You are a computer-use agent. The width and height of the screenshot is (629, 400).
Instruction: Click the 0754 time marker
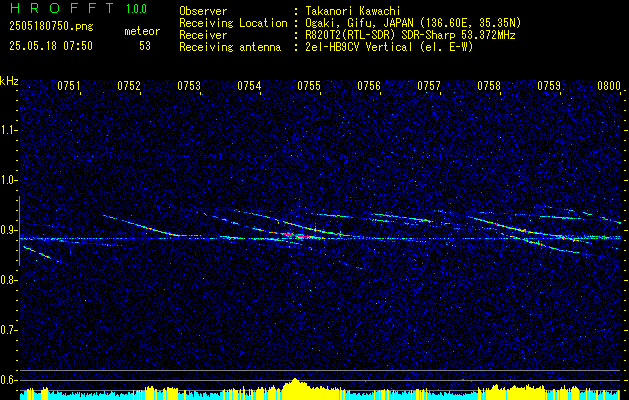click(x=249, y=86)
